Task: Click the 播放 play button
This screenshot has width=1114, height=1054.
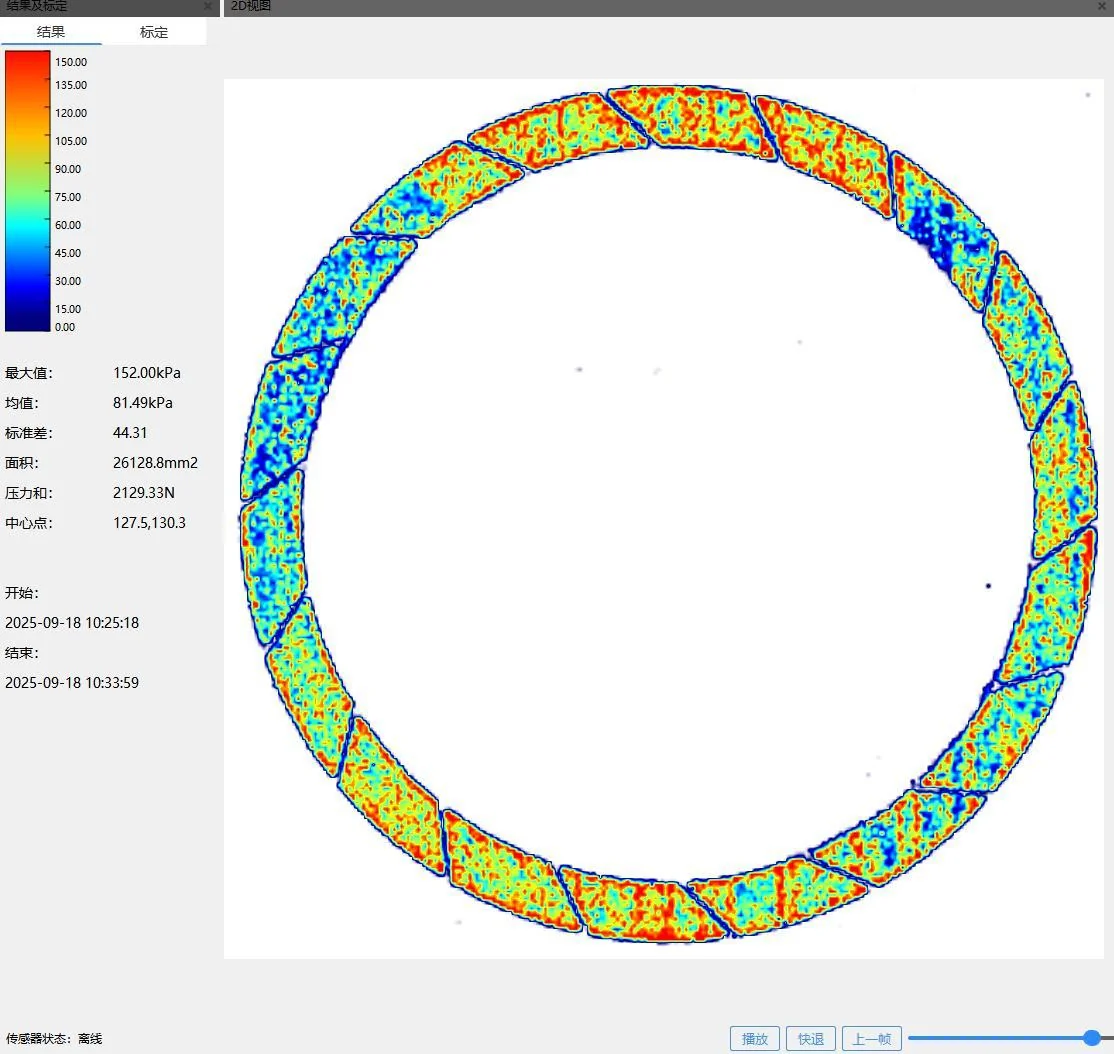Action: (755, 1039)
